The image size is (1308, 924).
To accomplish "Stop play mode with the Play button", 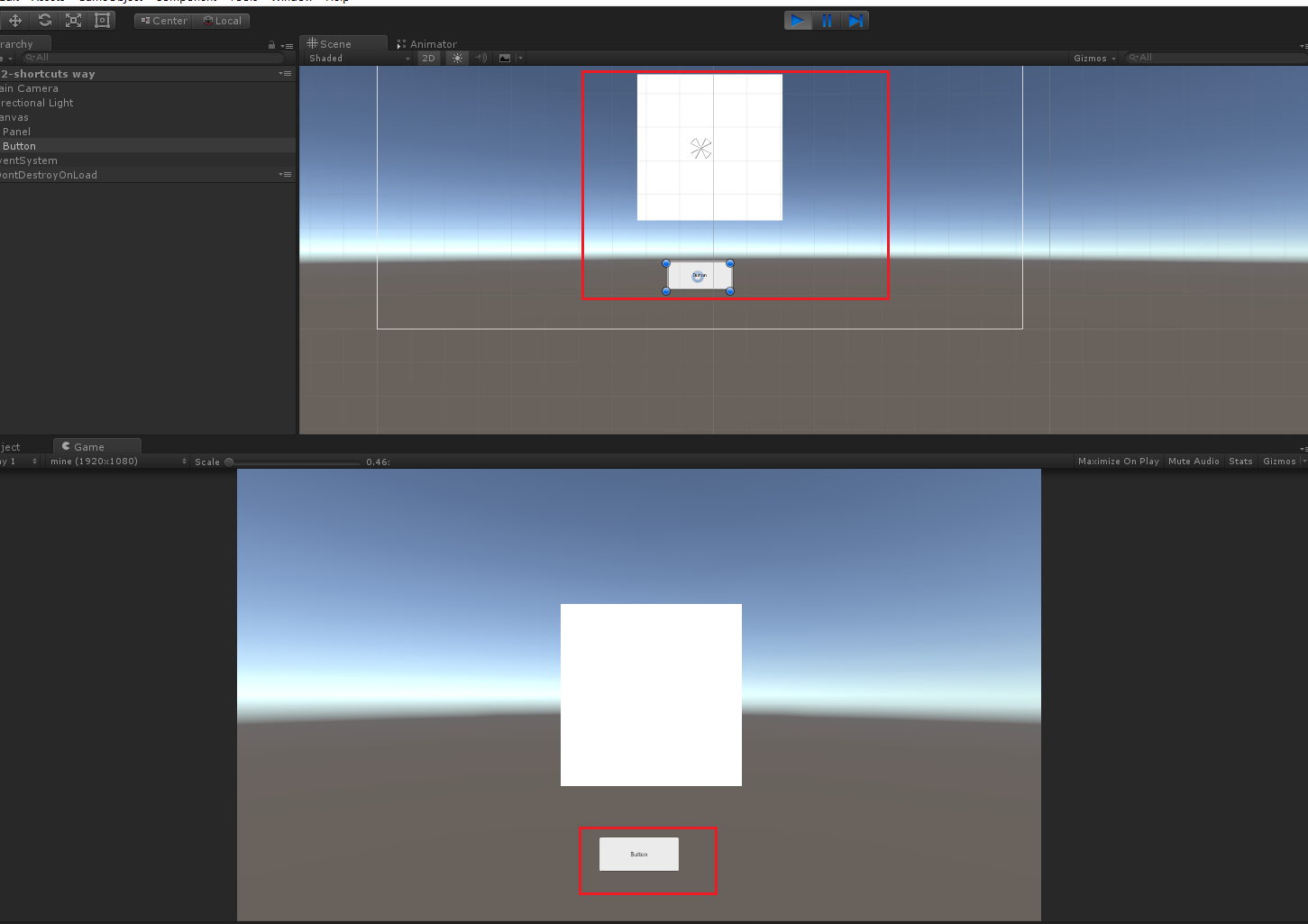I will pos(798,20).
